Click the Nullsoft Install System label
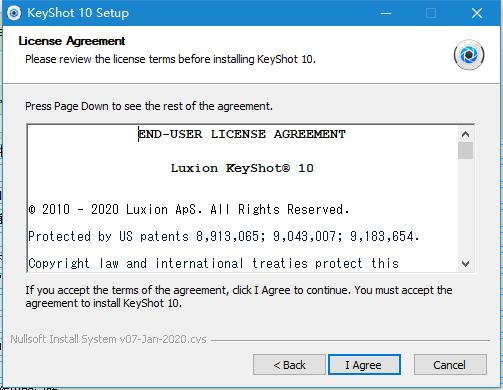503x390 pixels. point(108,339)
